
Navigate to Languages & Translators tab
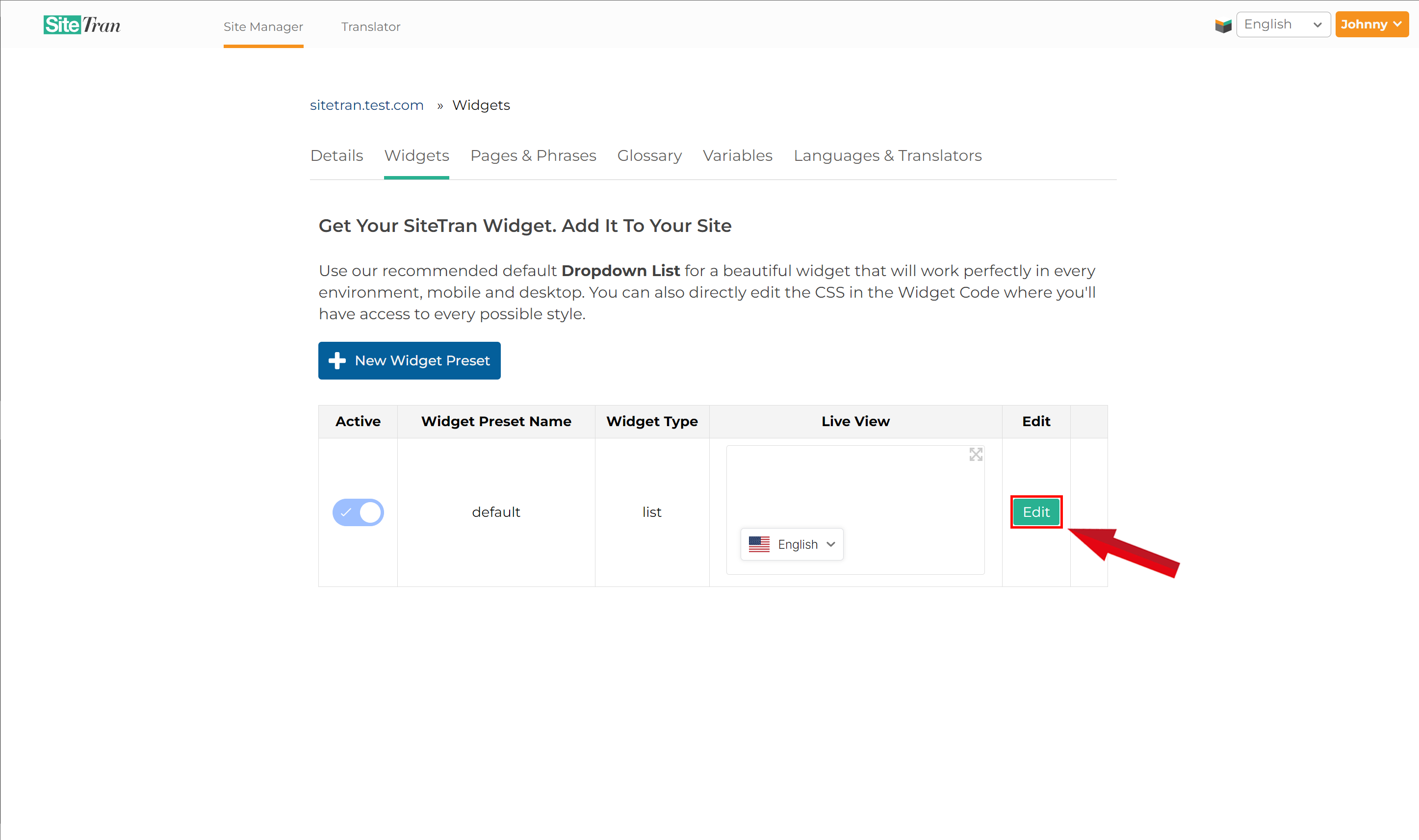tap(888, 156)
